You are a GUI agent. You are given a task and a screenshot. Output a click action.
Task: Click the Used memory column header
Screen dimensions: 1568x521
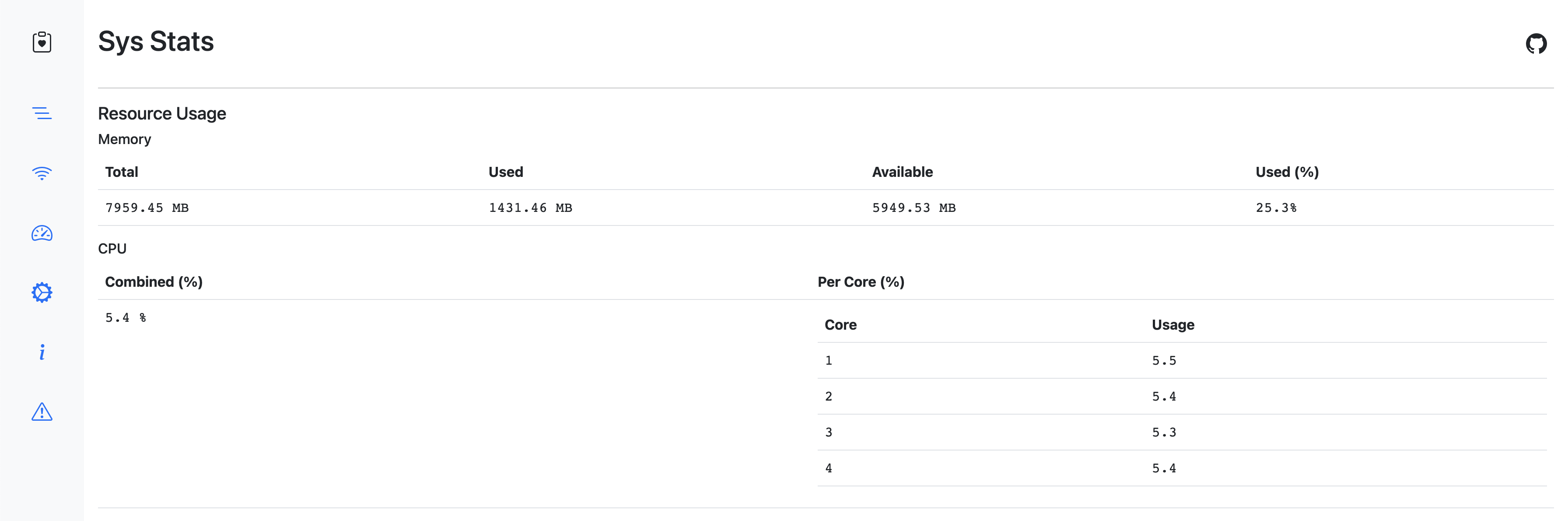[x=505, y=172]
